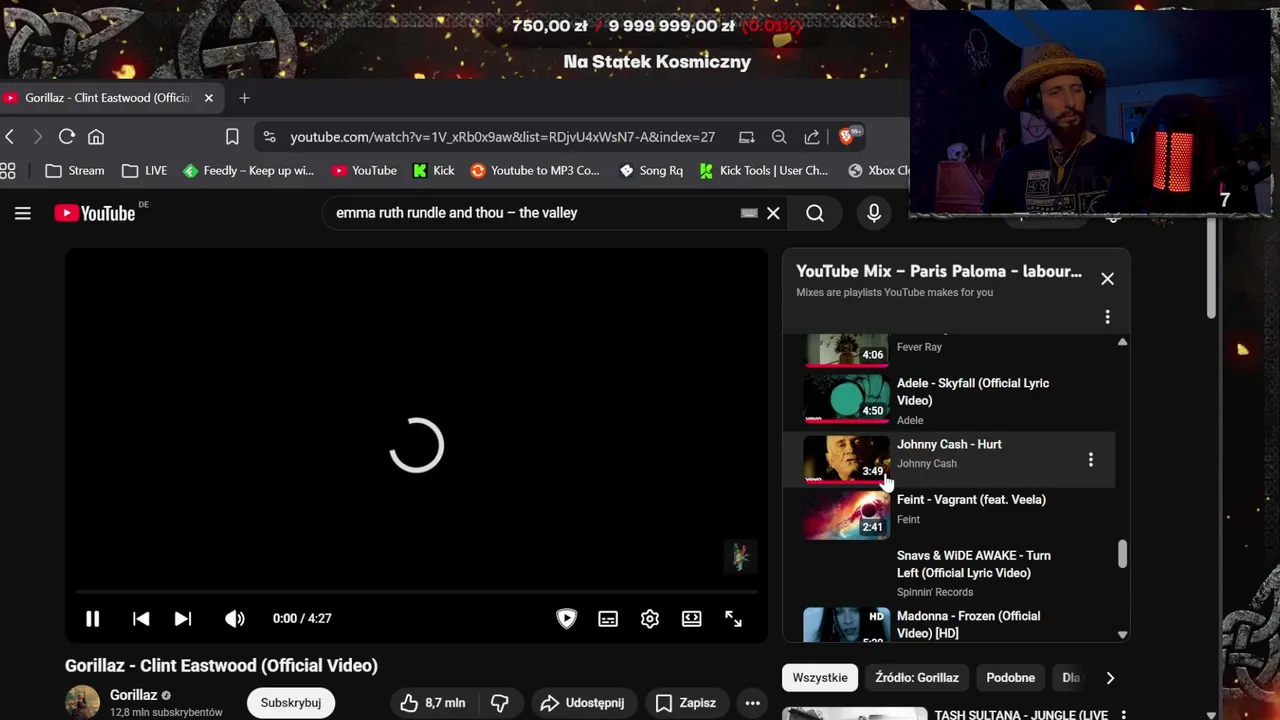Image resolution: width=1280 pixels, height=720 pixels.
Task: Open the video settings gear
Action: click(x=650, y=619)
